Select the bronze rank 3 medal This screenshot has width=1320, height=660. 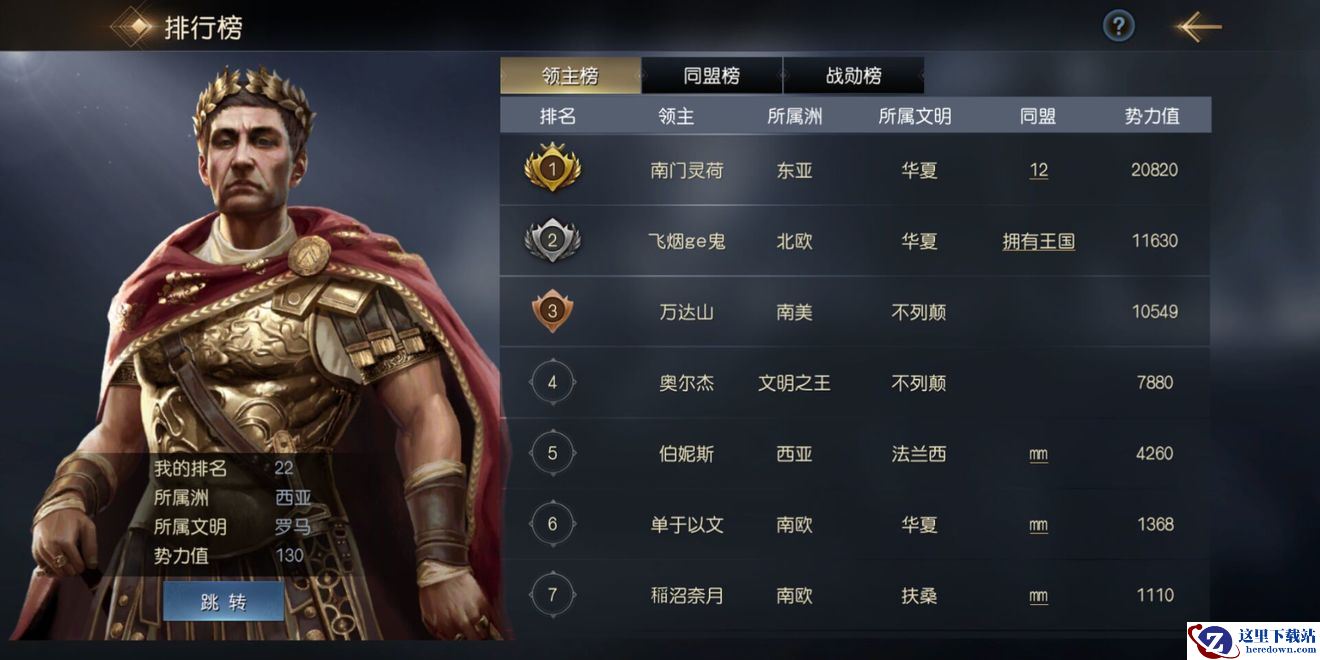tap(552, 312)
